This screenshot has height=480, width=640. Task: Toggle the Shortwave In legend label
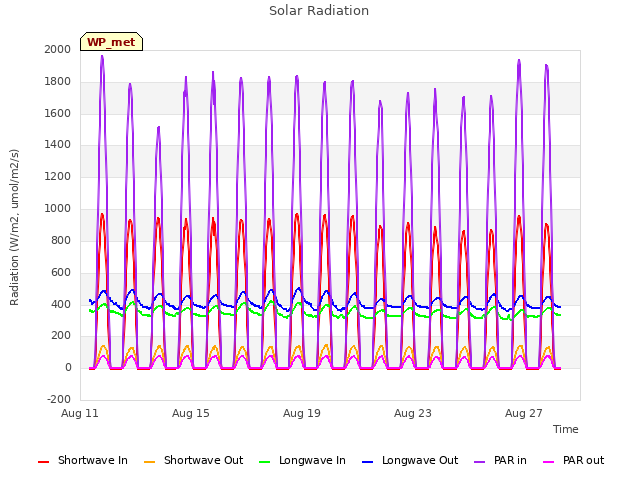[x=93, y=460]
